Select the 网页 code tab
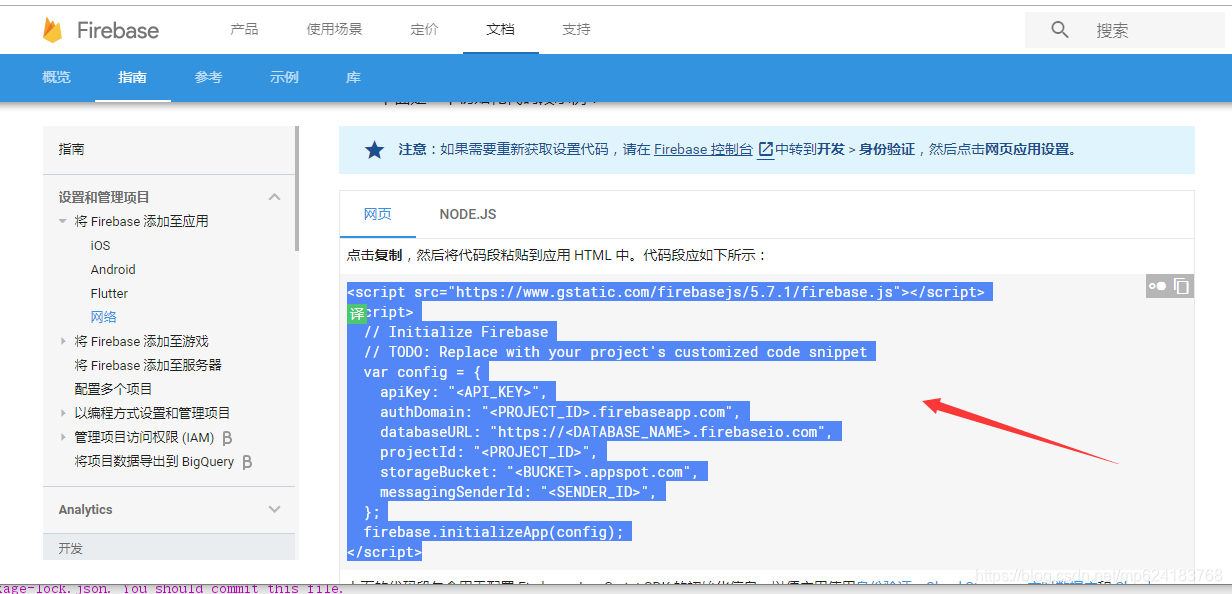The width and height of the screenshot is (1232, 594). [x=377, y=214]
